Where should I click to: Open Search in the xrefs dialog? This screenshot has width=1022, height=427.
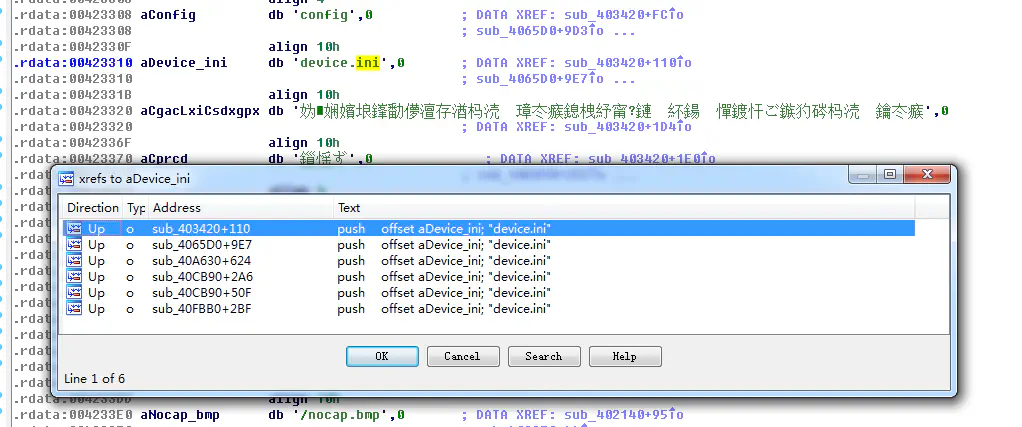tap(543, 357)
